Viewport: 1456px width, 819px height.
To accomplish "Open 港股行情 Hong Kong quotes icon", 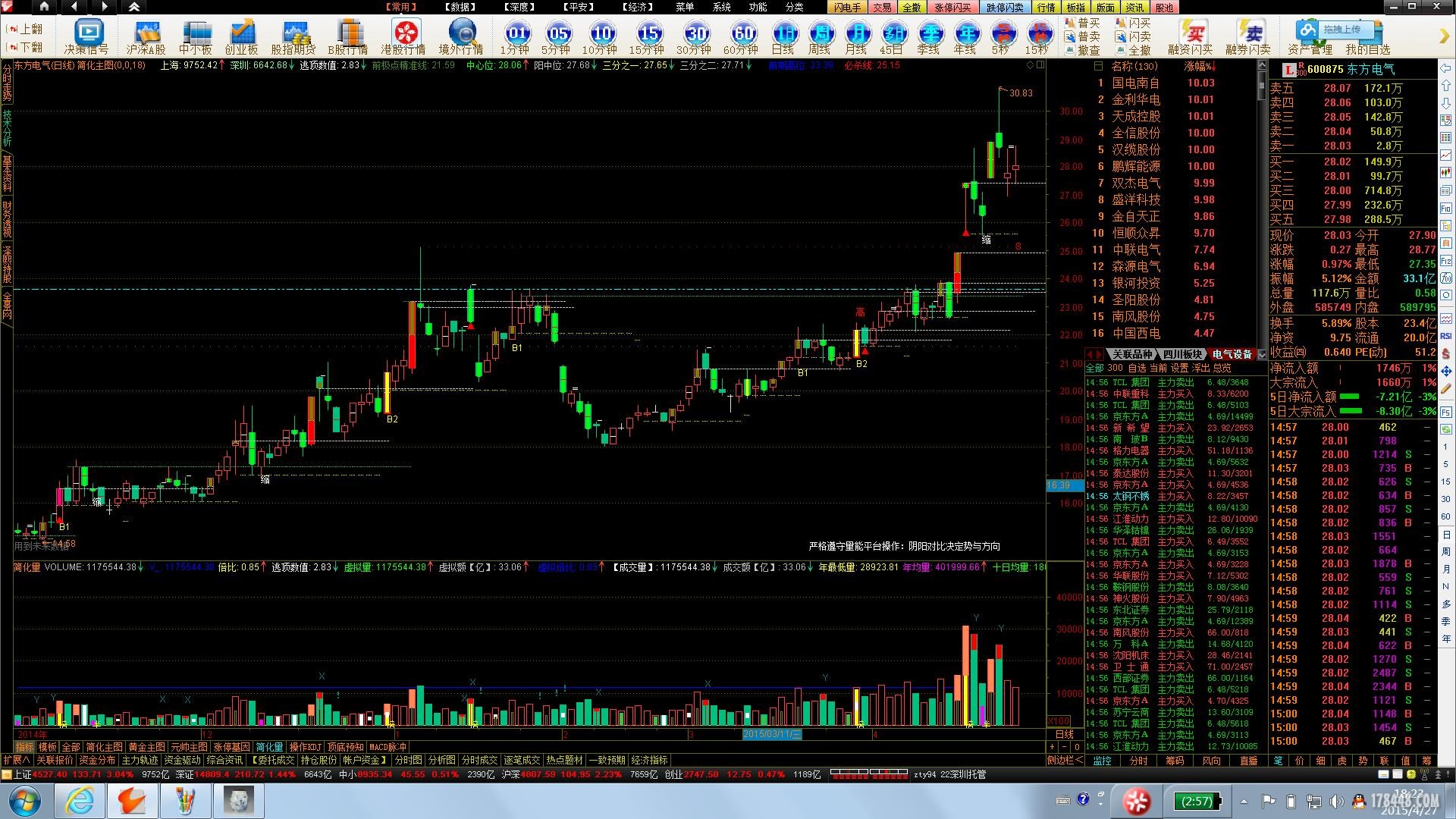I will click(x=403, y=36).
